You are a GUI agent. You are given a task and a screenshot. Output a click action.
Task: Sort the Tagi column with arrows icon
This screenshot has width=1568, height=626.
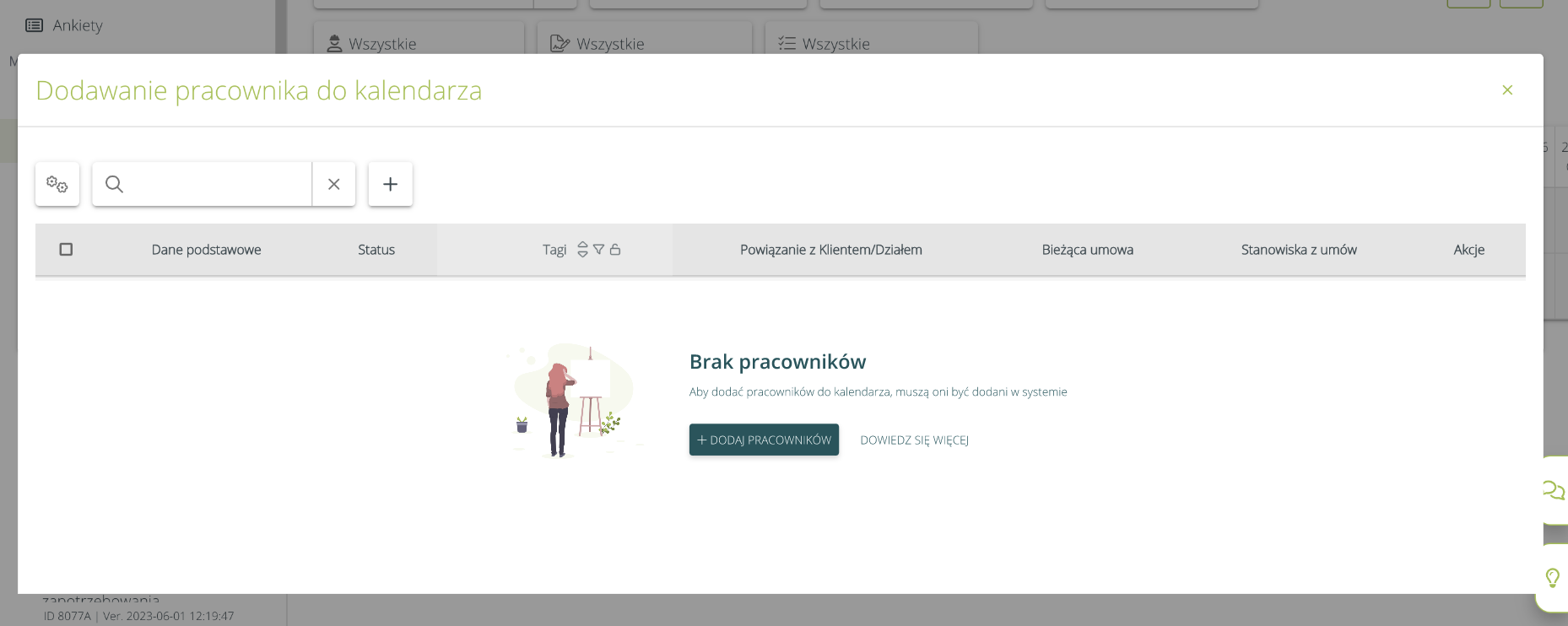point(582,250)
